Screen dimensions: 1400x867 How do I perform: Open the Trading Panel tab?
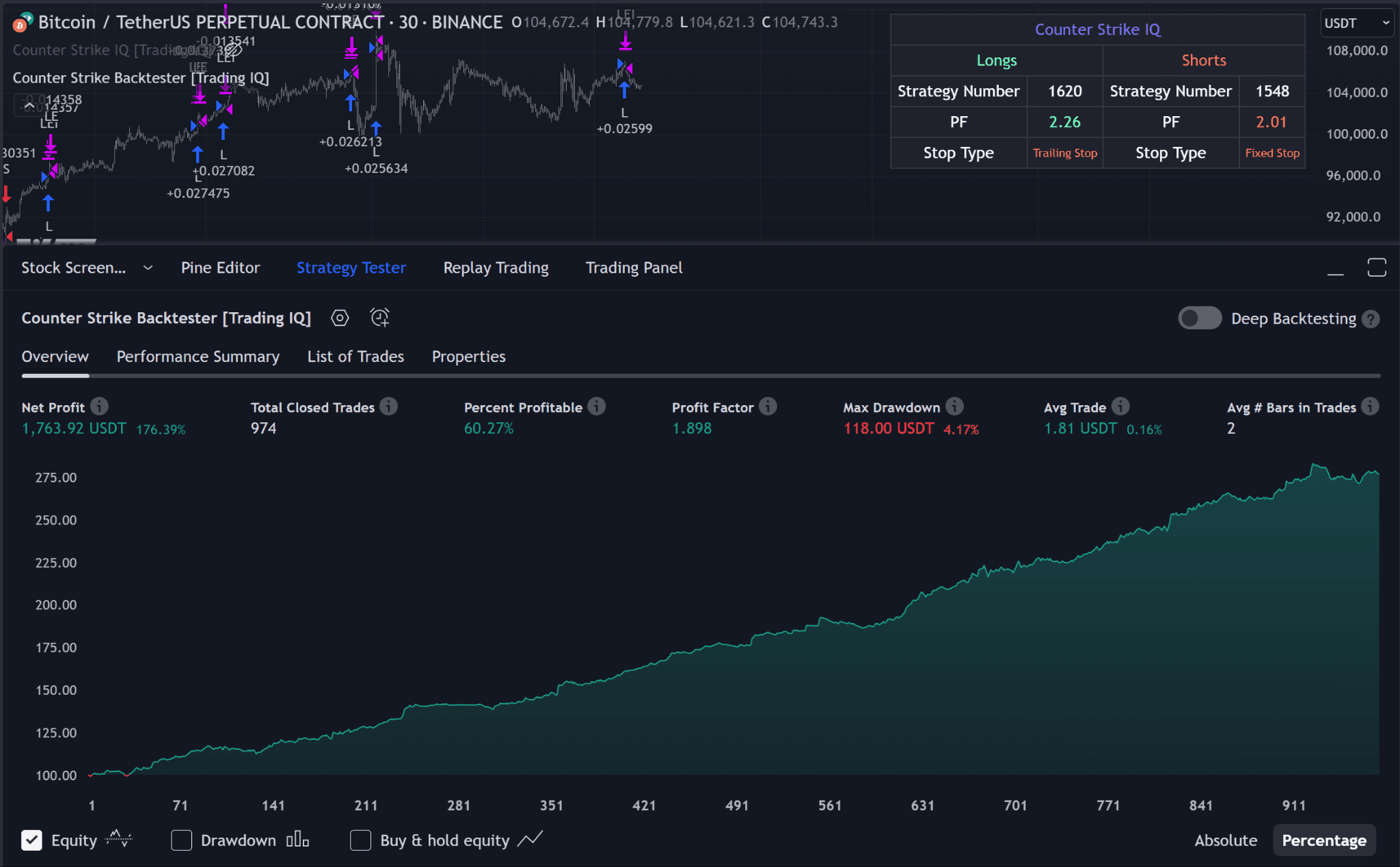tap(634, 268)
